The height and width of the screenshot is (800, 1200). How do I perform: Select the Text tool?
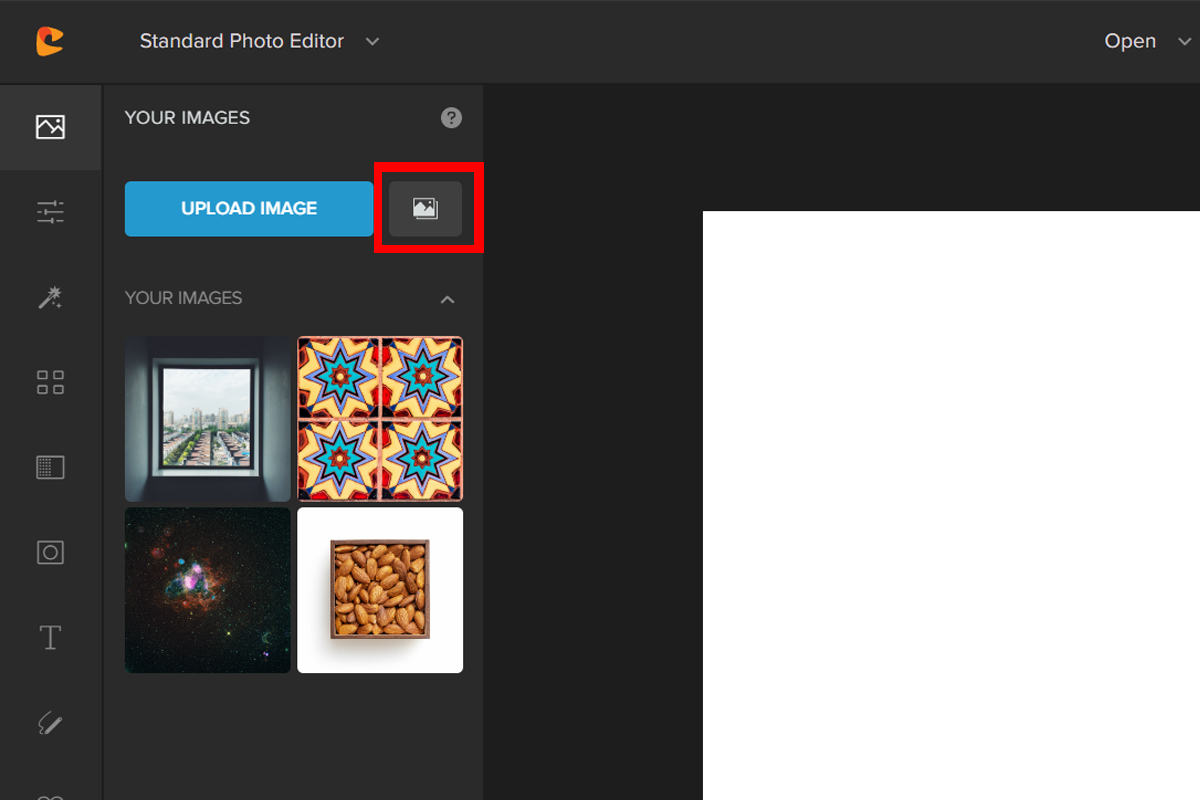pos(50,637)
